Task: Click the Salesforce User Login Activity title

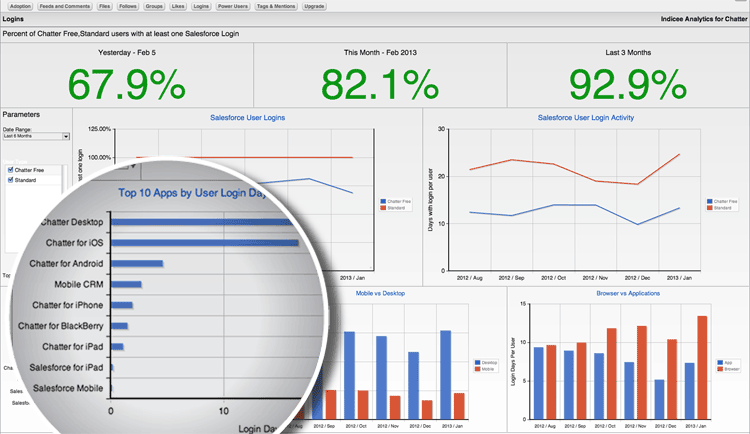Action: tap(585, 117)
